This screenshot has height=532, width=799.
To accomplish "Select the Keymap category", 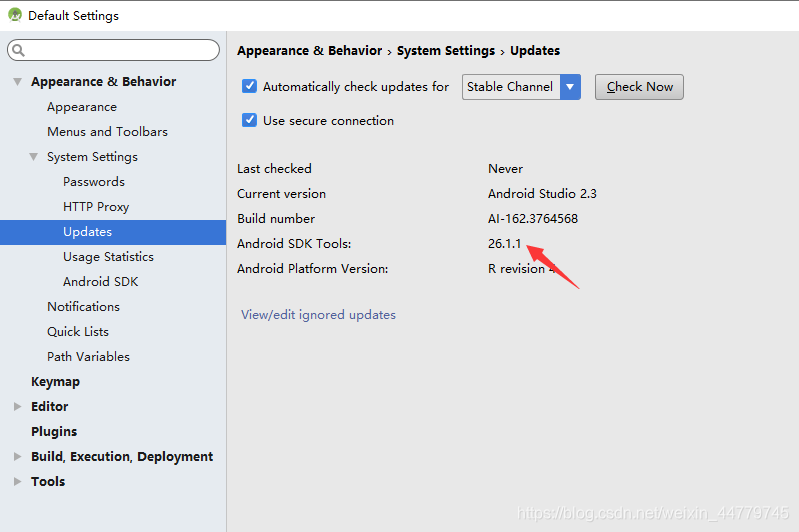I will coord(56,382).
